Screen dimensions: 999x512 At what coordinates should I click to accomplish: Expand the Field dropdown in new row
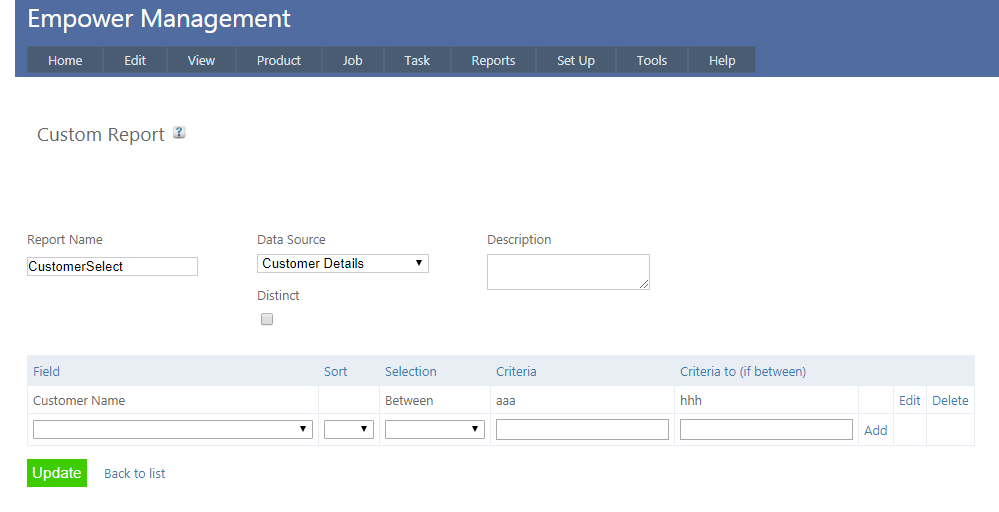(172, 430)
